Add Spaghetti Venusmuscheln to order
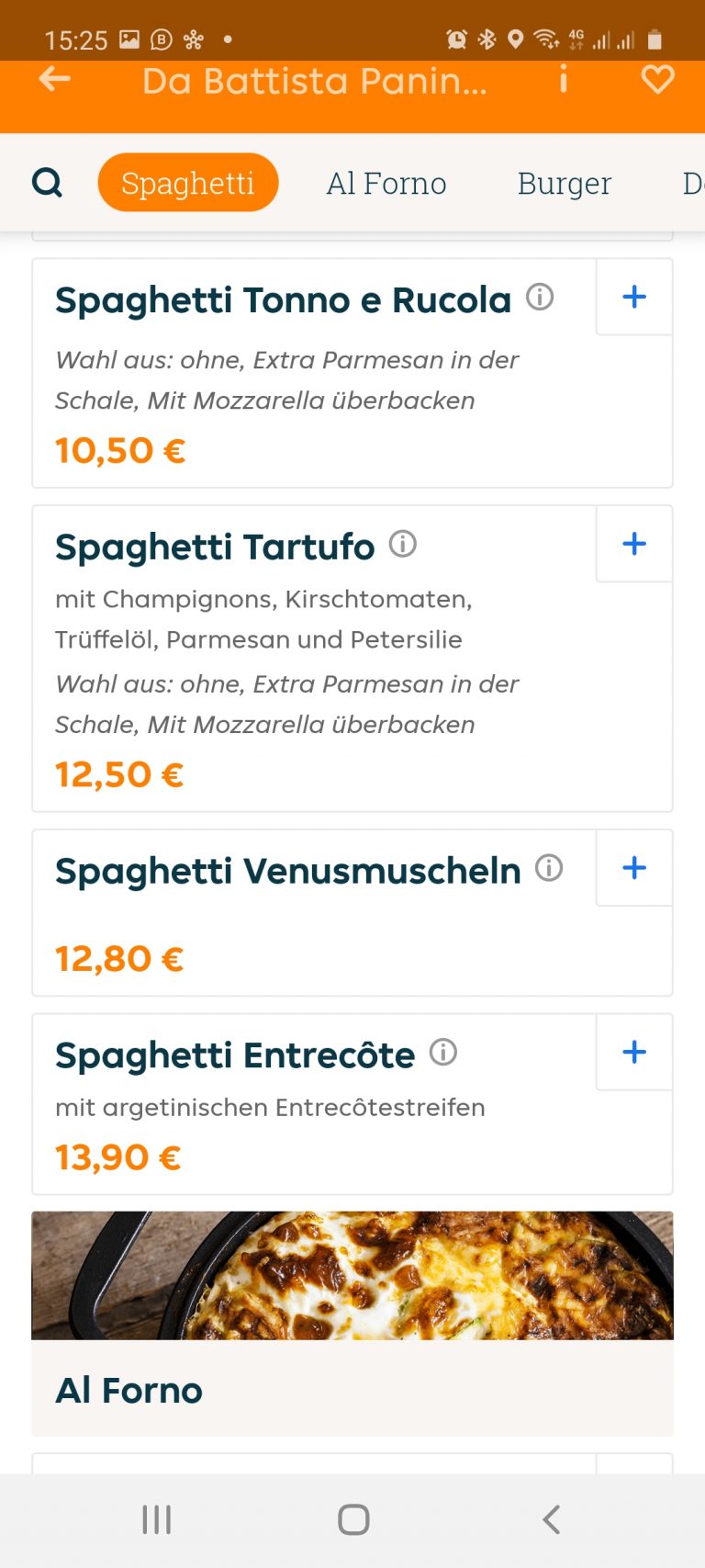Screen dimensions: 705x1568 634,868
